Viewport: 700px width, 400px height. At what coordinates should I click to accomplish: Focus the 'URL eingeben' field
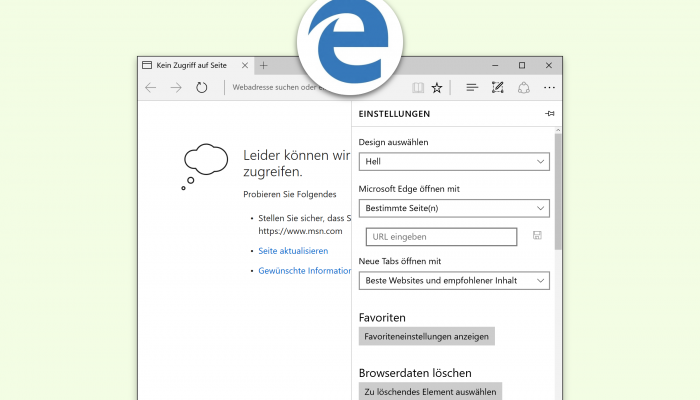[441, 237]
